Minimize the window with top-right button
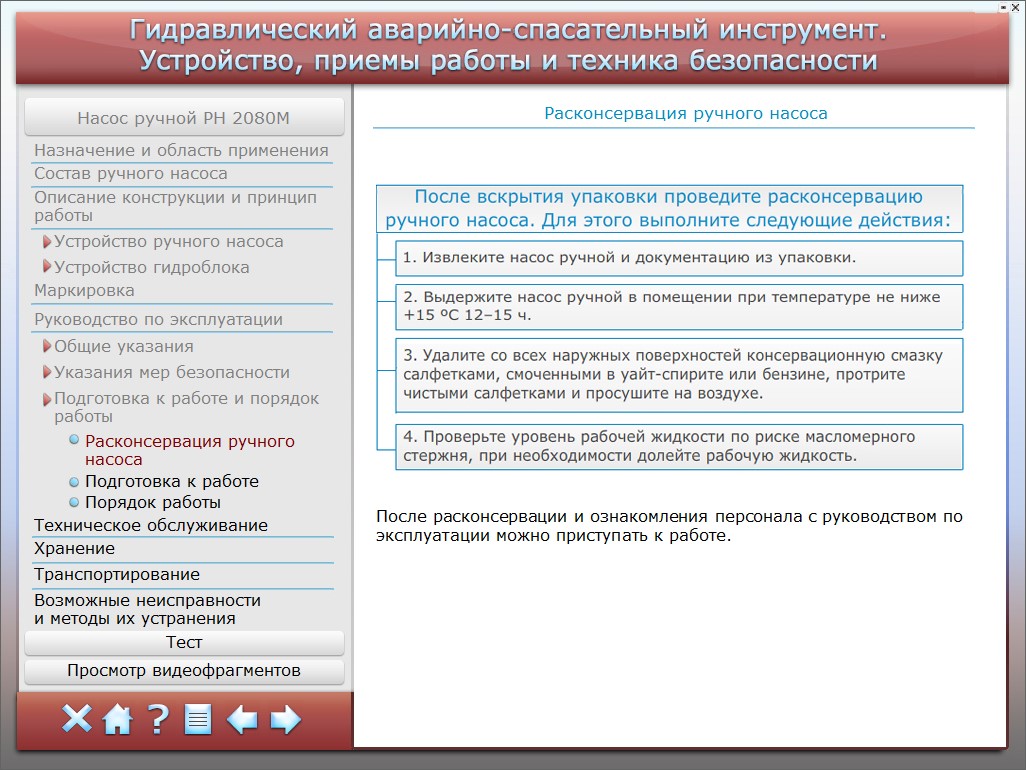The width and height of the screenshot is (1026, 770). 1003,7
